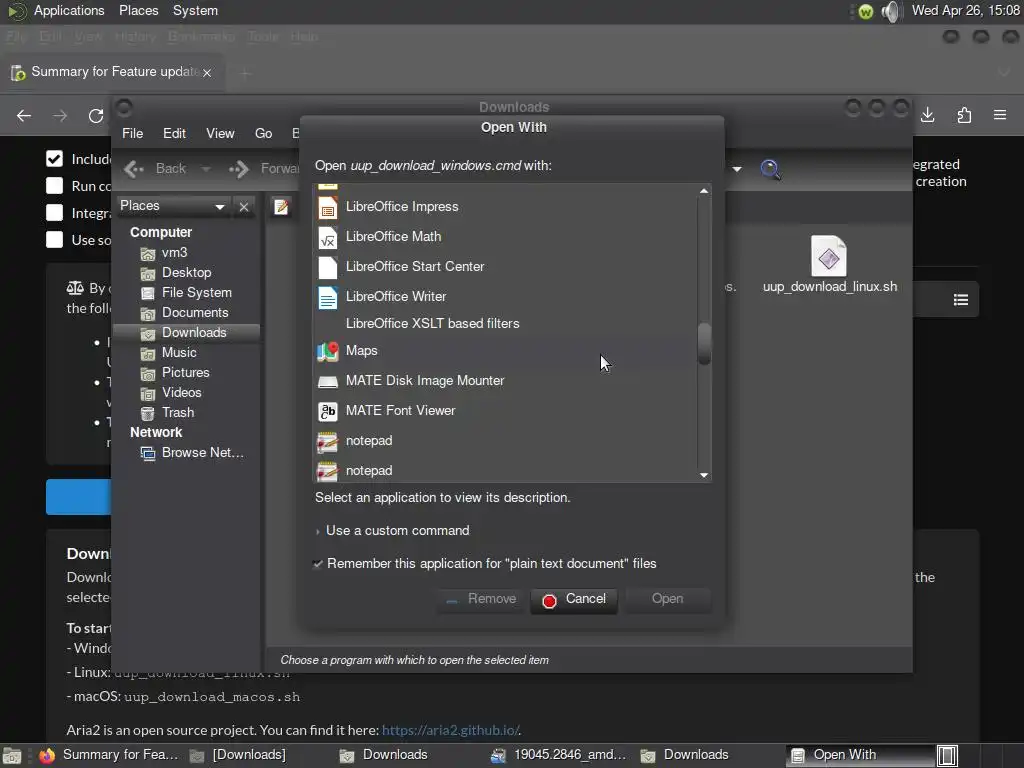Open dropdown arrow beside search icon
Image resolution: width=1024 pixels, height=768 pixels.
coord(737,169)
